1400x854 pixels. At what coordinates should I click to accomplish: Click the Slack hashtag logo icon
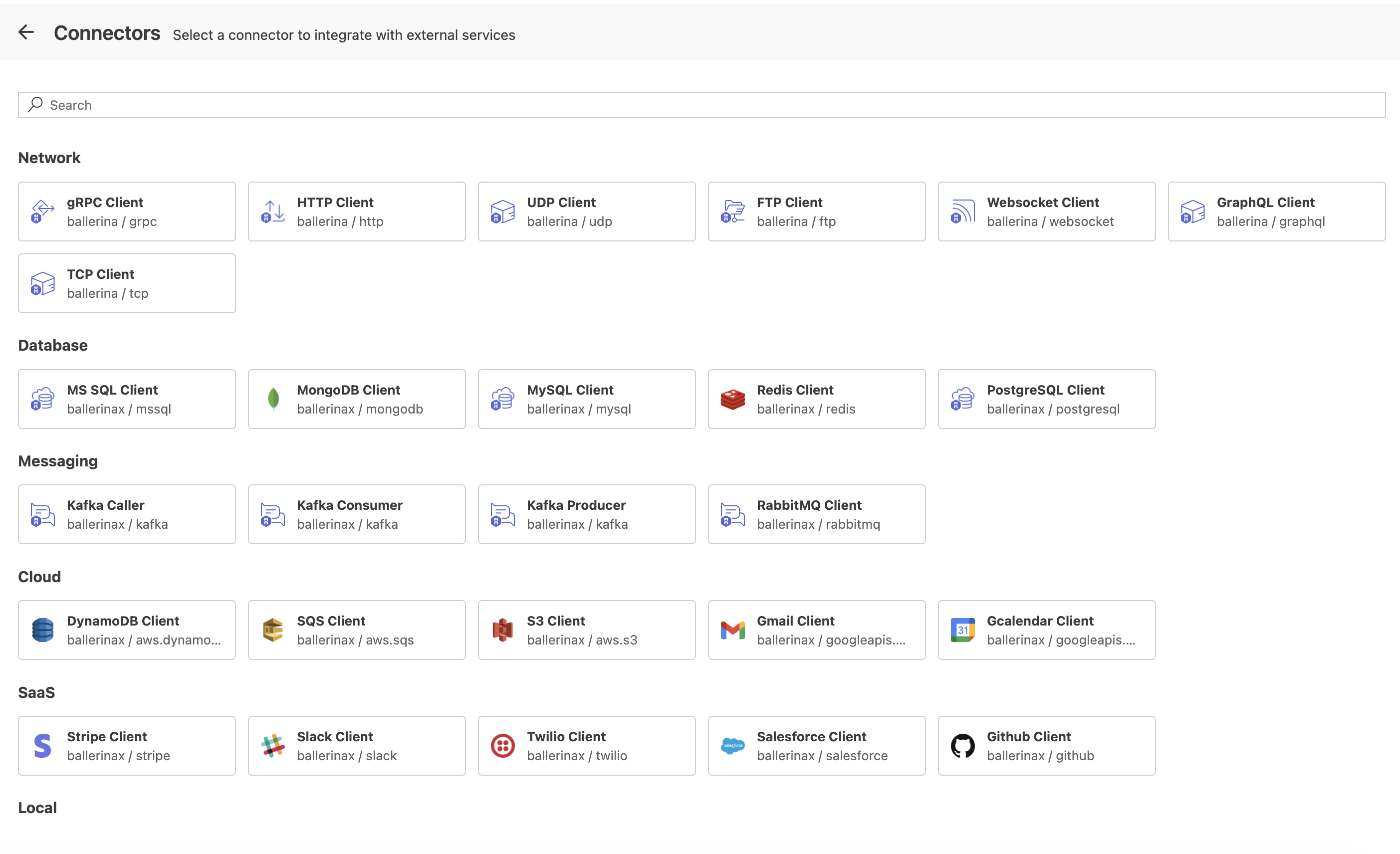click(273, 745)
